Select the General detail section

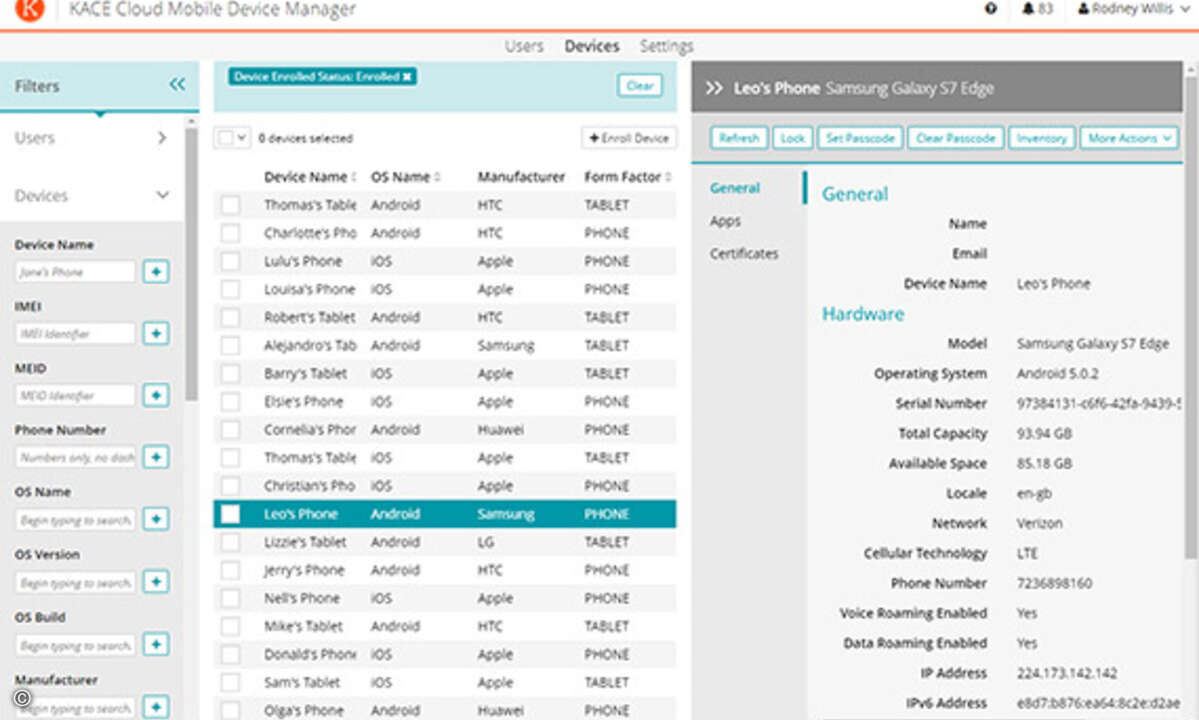pos(735,188)
